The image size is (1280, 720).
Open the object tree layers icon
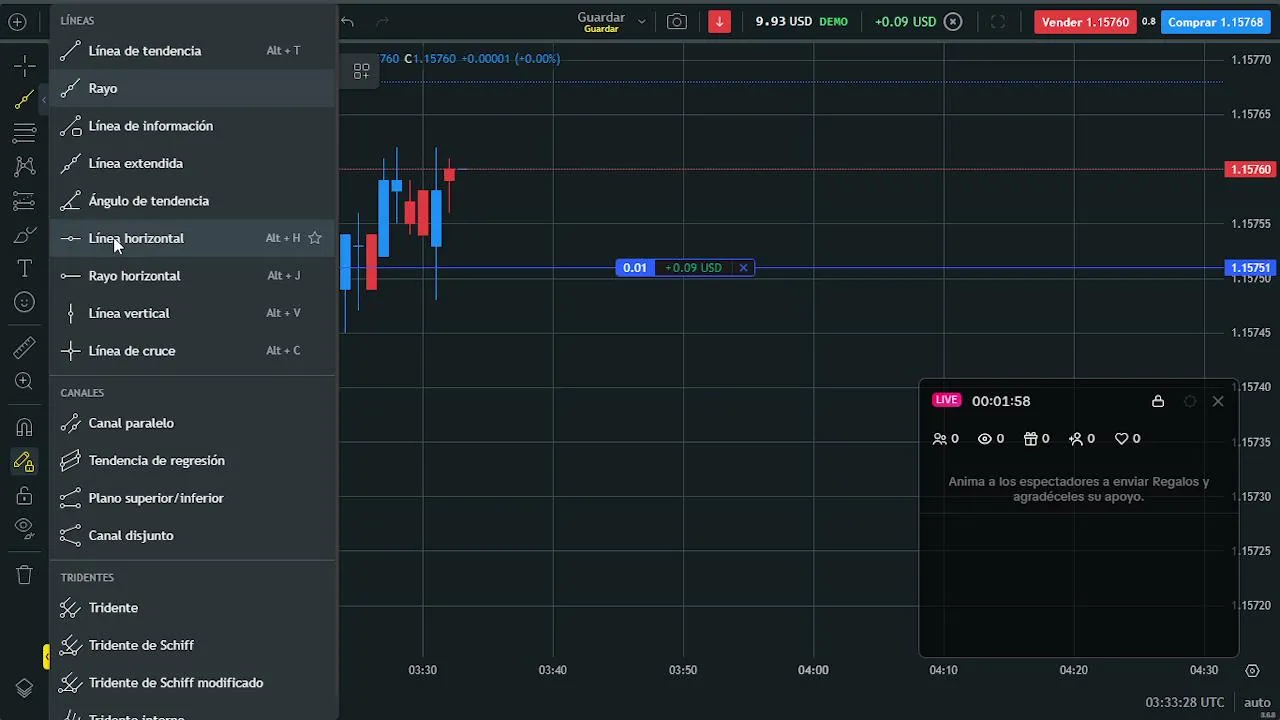point(25,688)
